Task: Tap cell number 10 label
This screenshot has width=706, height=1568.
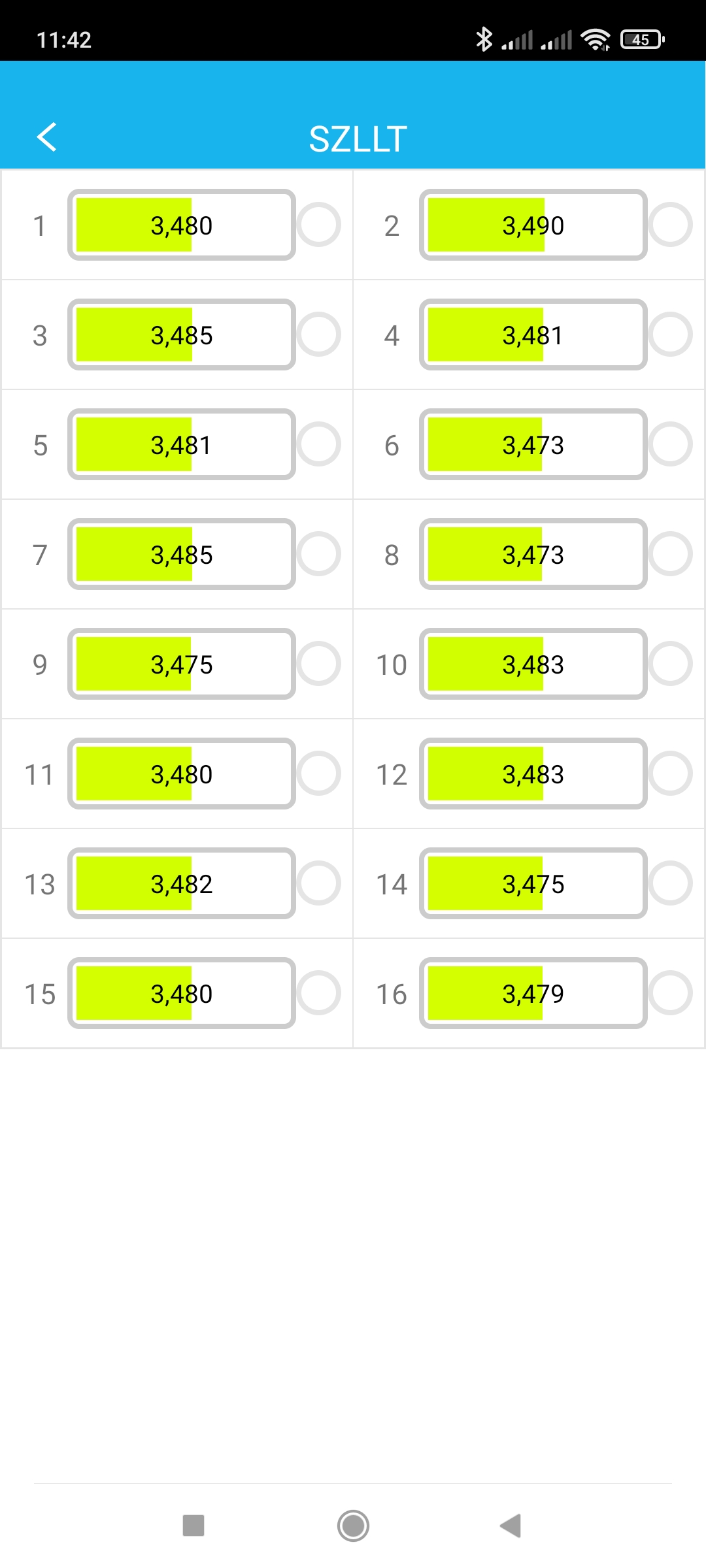Action: 392,665
